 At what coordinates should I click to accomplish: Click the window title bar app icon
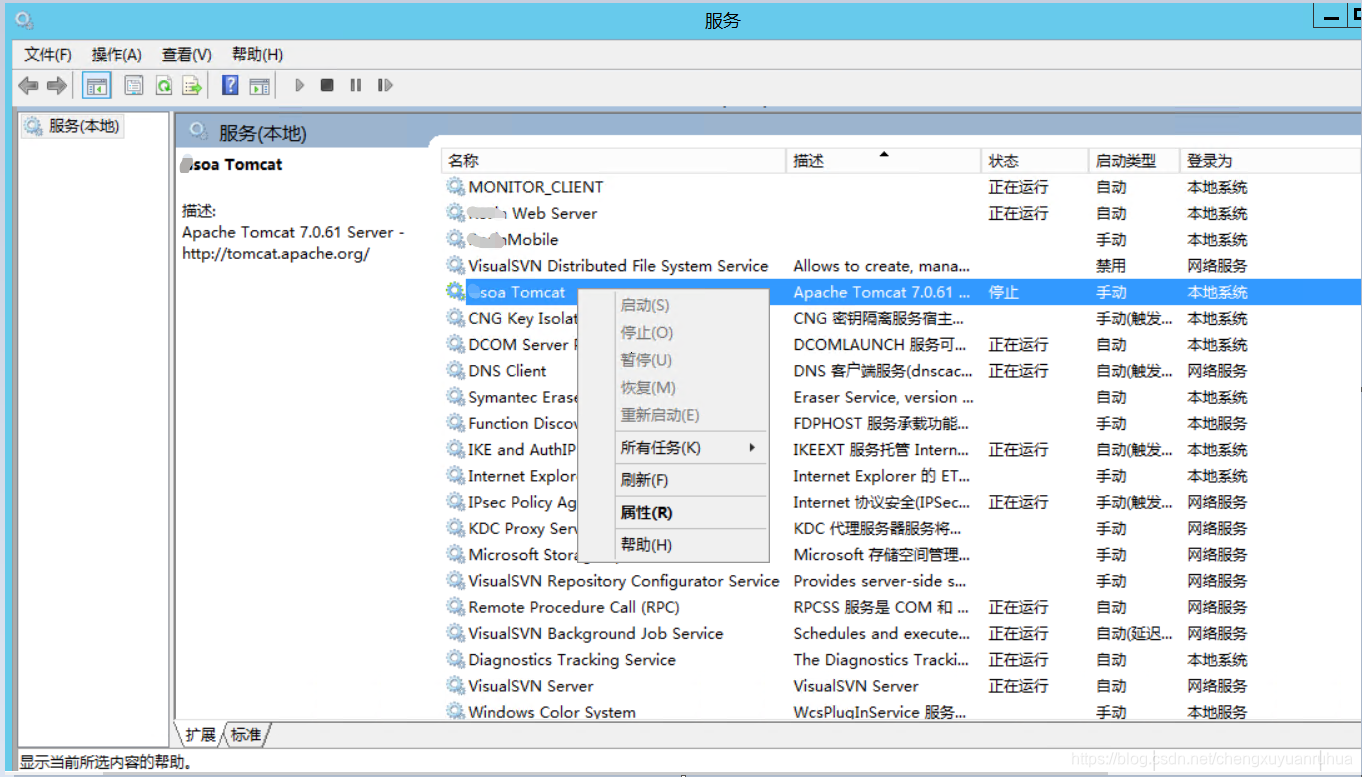tap(24, 20)
